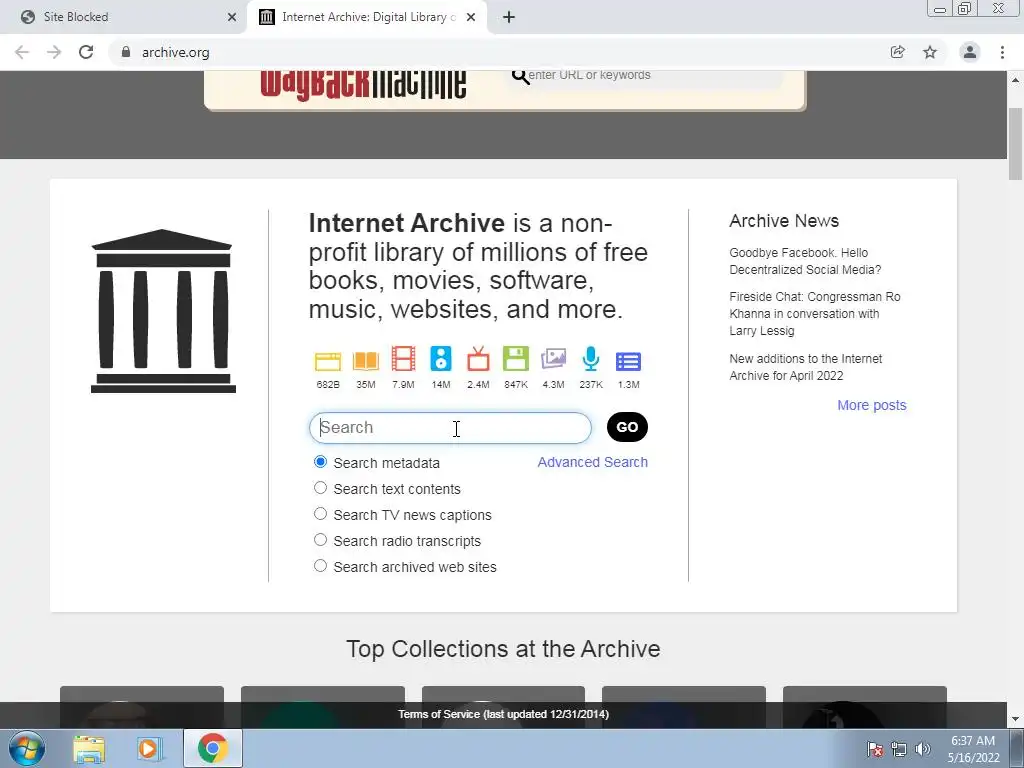Open Windows Start menu
Screen dimensions: 1024x768
(27, 748)
